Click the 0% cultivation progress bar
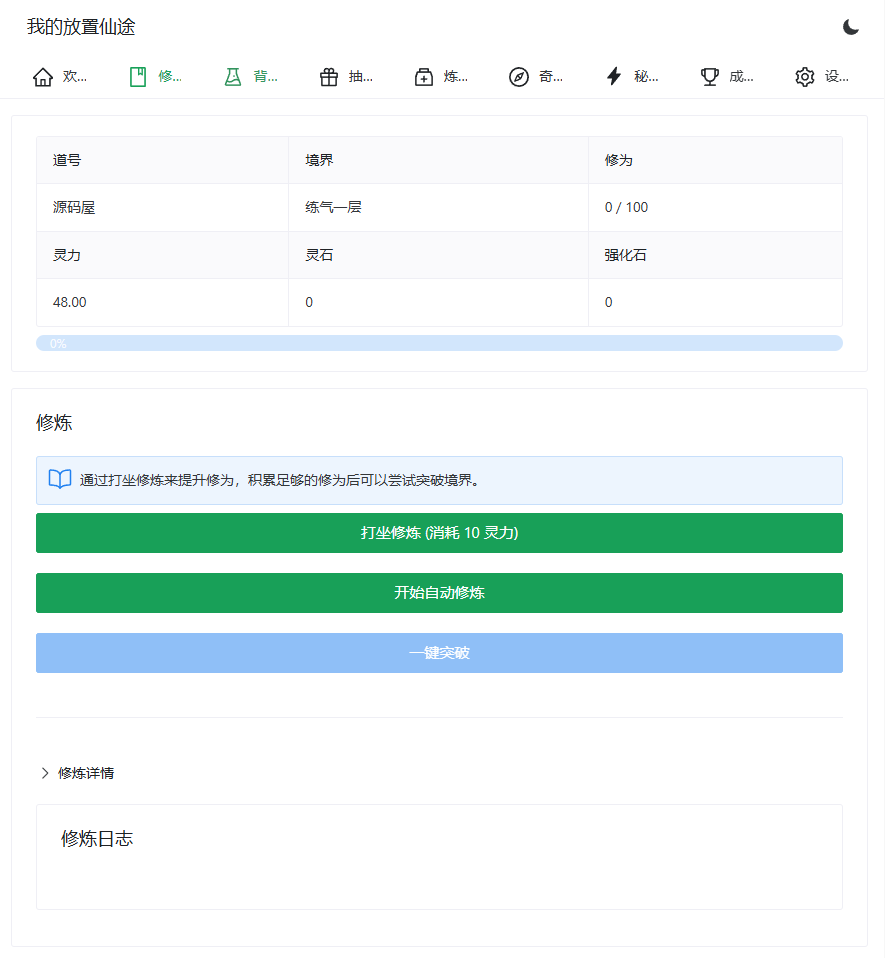The image size is (885, 958). 439,343
